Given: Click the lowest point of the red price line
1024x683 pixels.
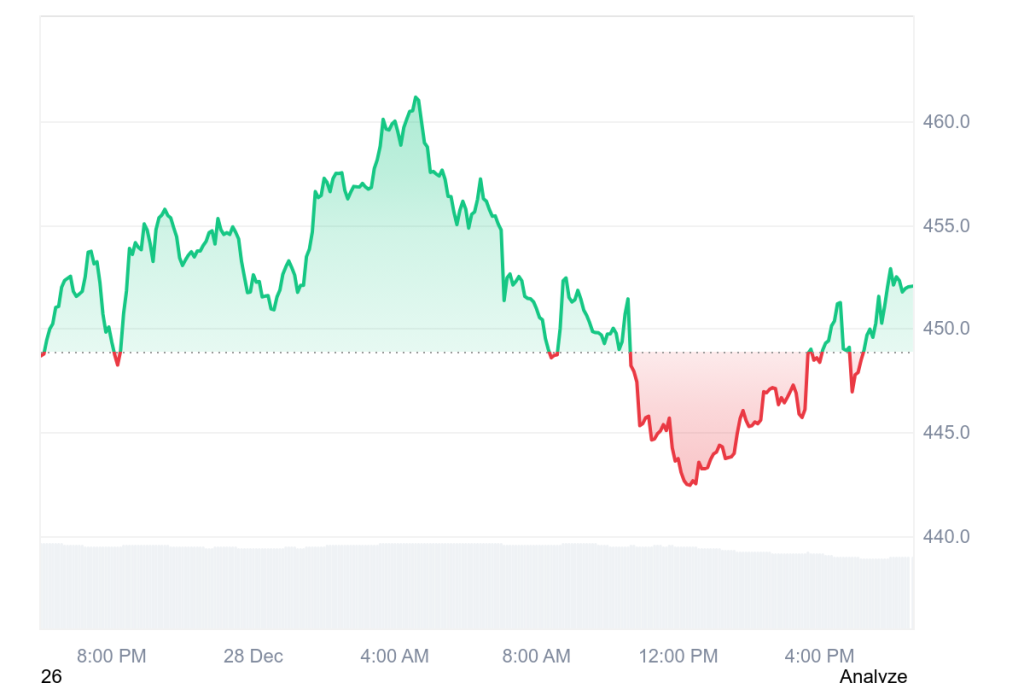Looking at the screenshot, I should pyautogui.click(x=688, y=485).
